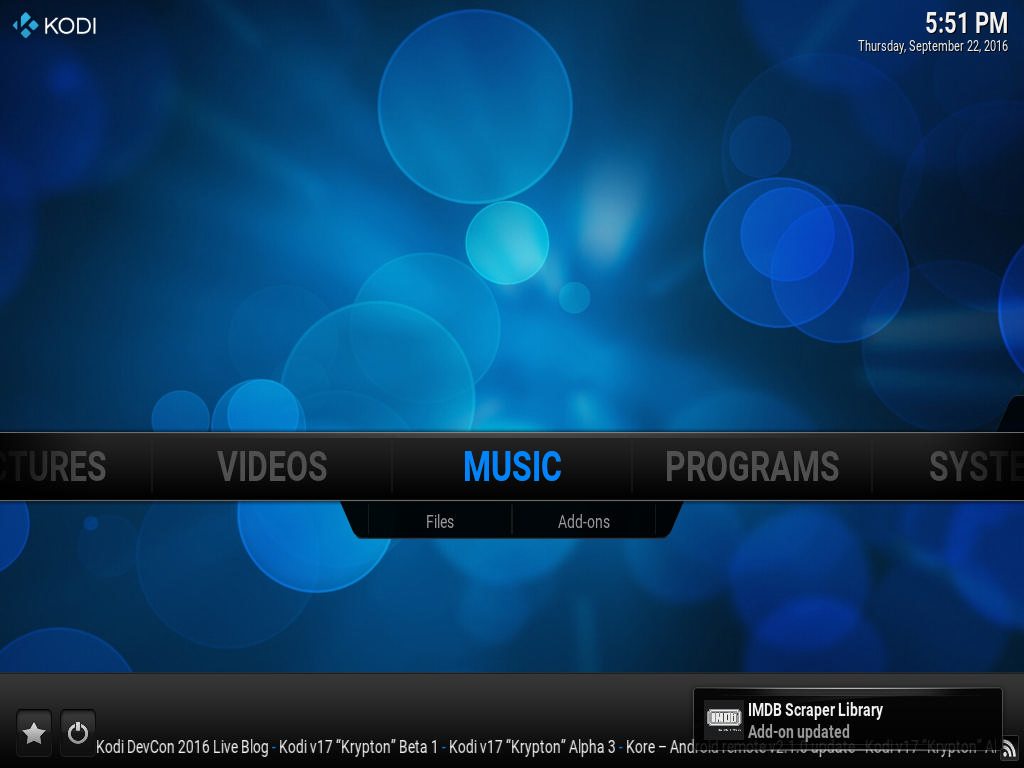Click the 'Kodi DevCon 2016 Live Blog' headline
Viewport: 1024px width, 768px height.
click(x=182, y=747)
